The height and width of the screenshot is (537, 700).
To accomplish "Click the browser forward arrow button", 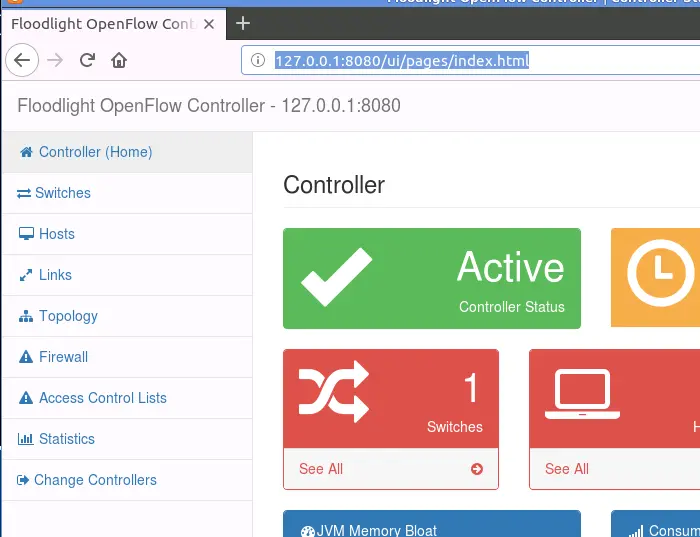I will 55,60.
